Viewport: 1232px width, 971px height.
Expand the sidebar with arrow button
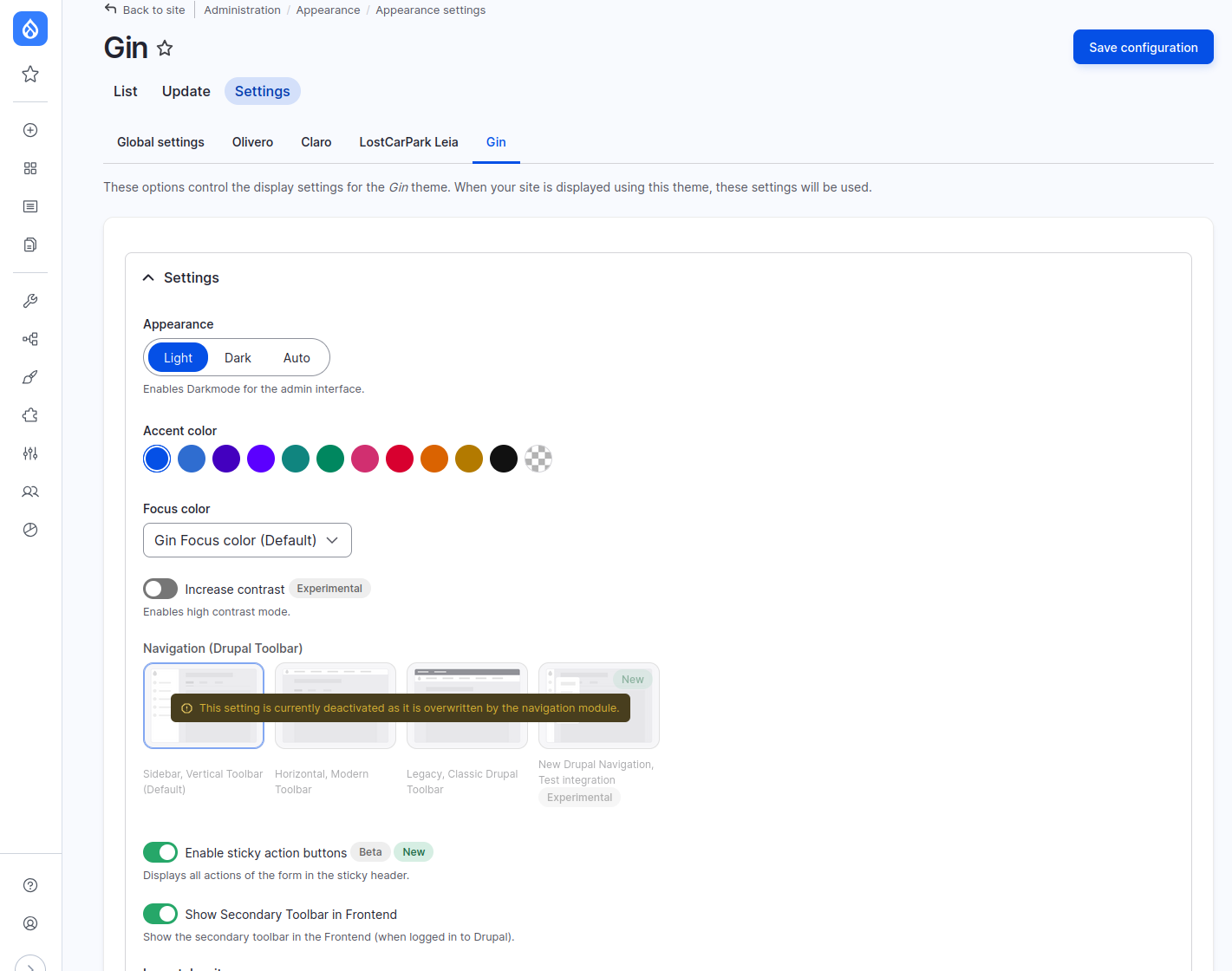click(x=30, y=964)
